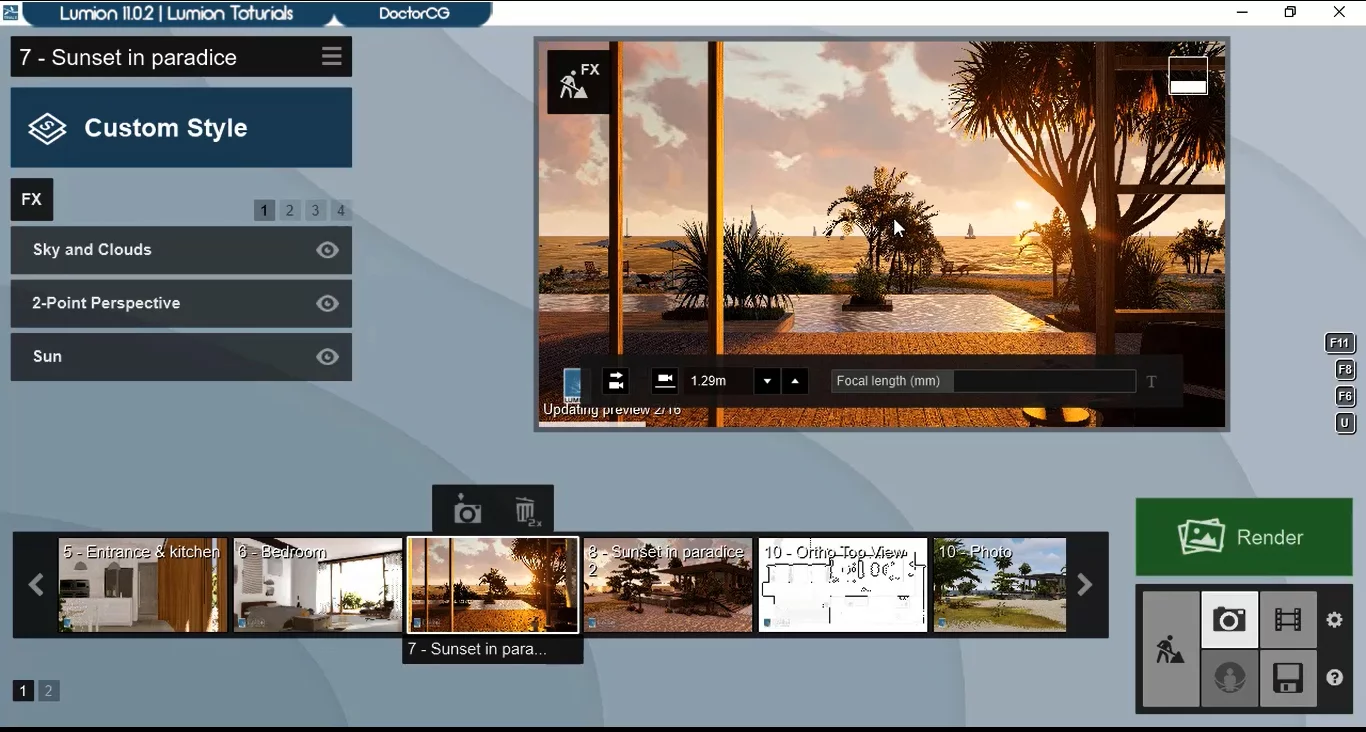The width and height of the screenshot is (1366, 732).
Task: Click the FX add effect button
Action: 32,199
